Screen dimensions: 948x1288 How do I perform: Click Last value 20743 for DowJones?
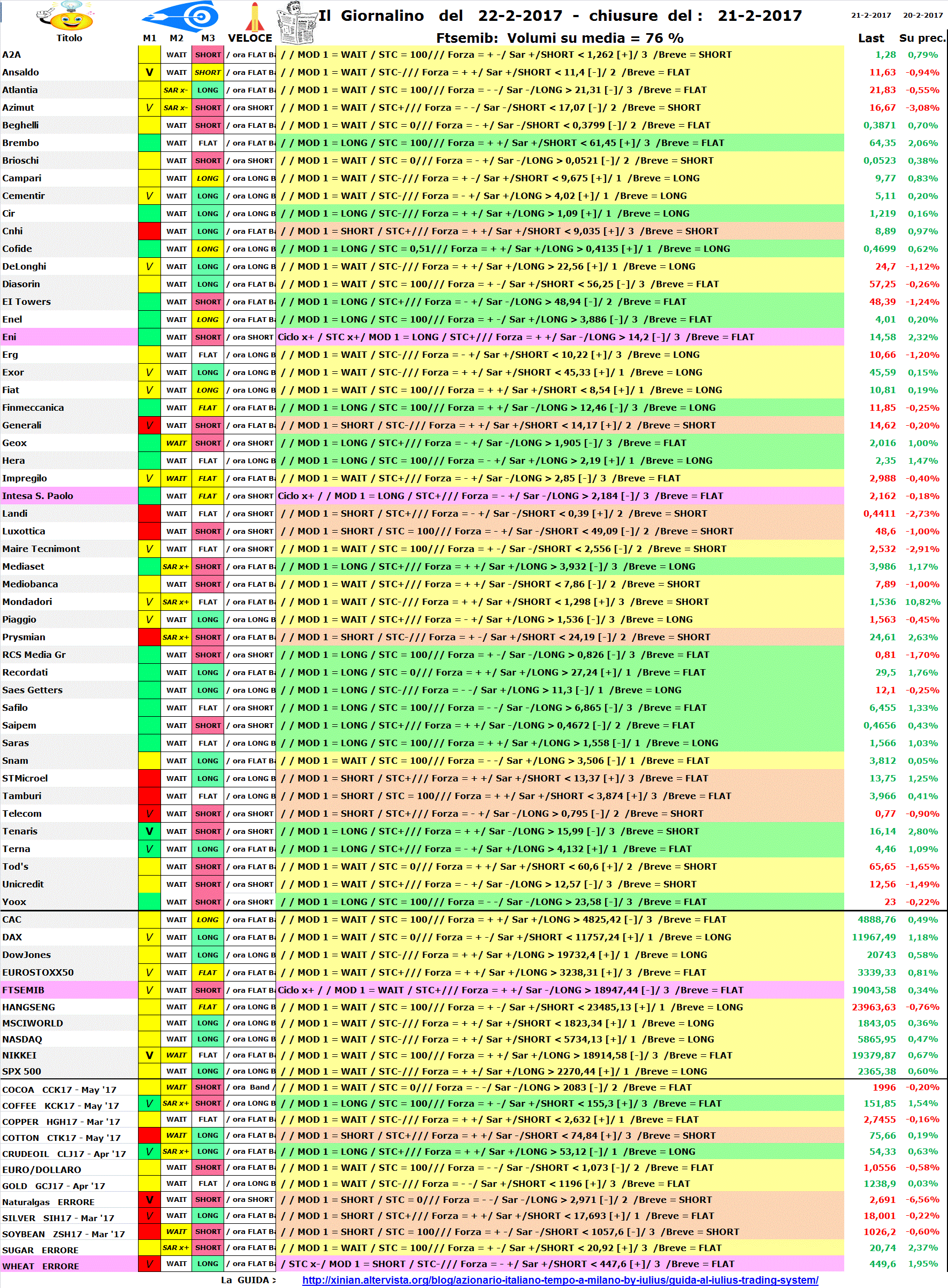[x=882, y=955]
